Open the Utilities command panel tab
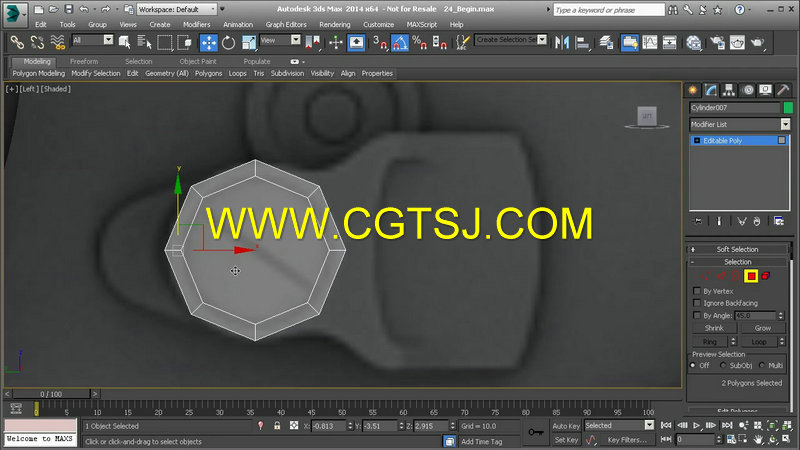 click(x=783, y=90)
